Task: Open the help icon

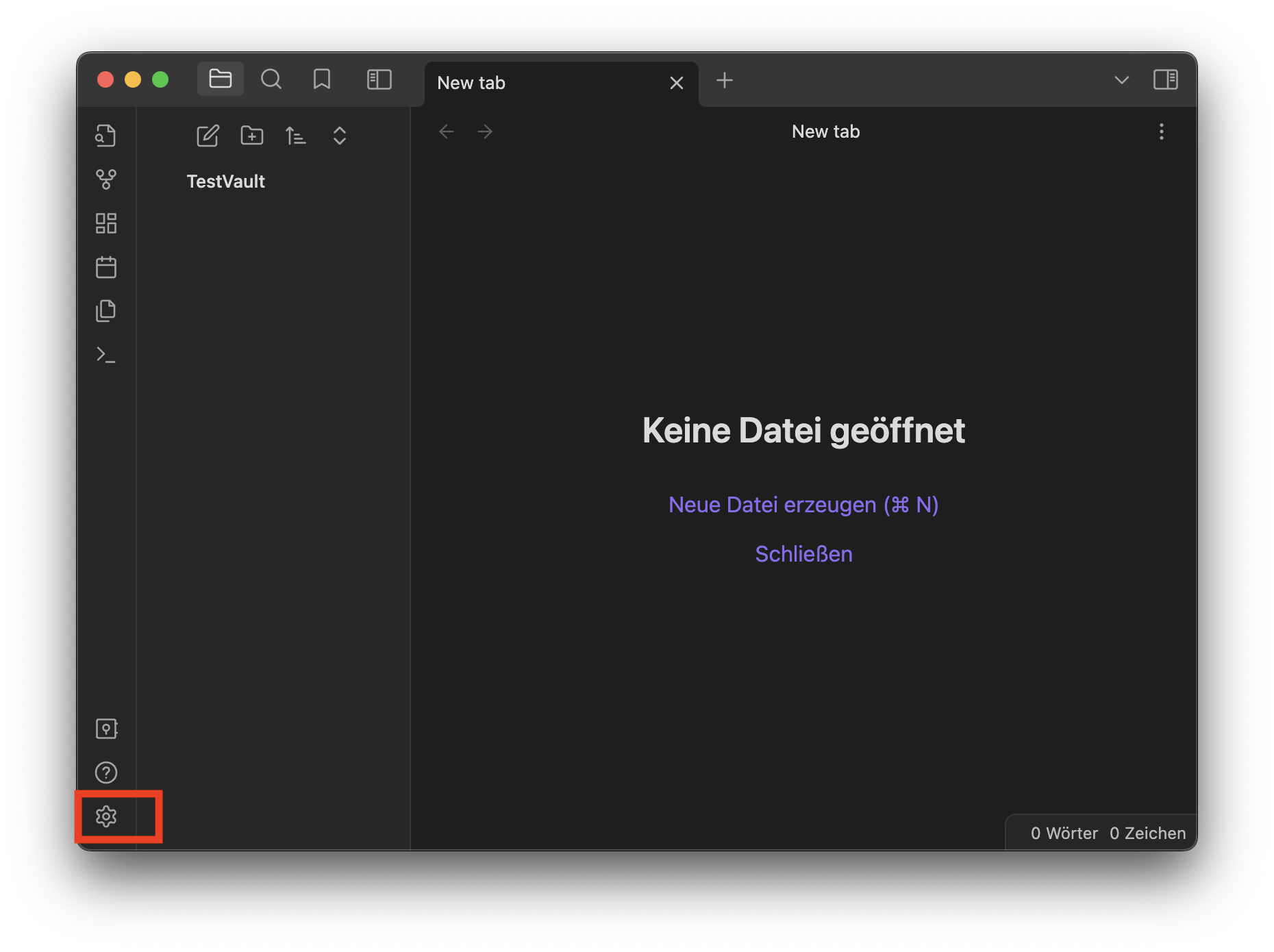Action: pos(106,773)
